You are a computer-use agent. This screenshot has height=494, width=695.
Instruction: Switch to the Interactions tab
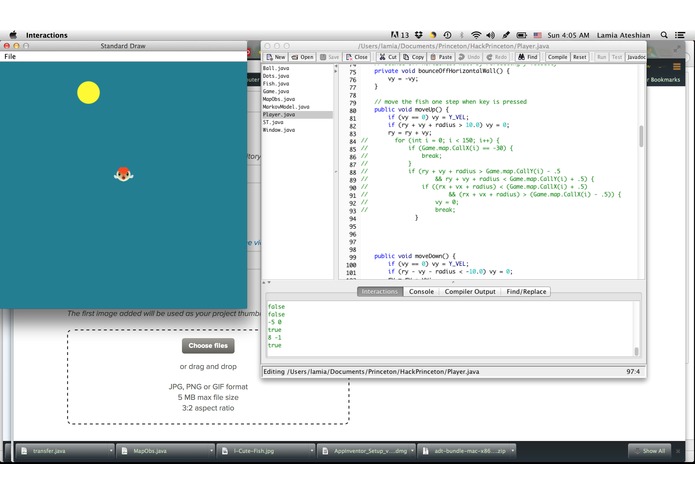pos(380,292)
